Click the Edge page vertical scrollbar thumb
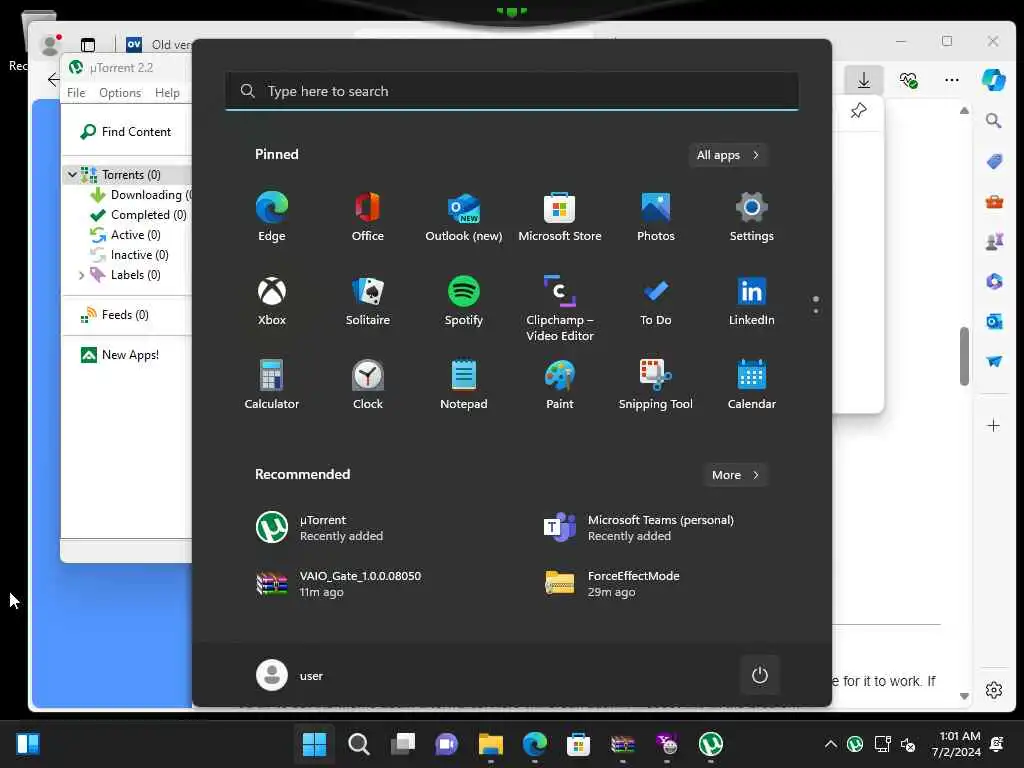The width and height of the screenshot is (1024, 768). tap(964, 356)
